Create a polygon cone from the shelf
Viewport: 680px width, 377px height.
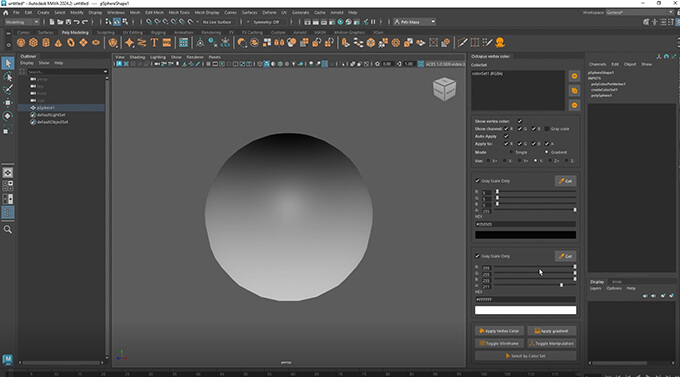(58, 43)
